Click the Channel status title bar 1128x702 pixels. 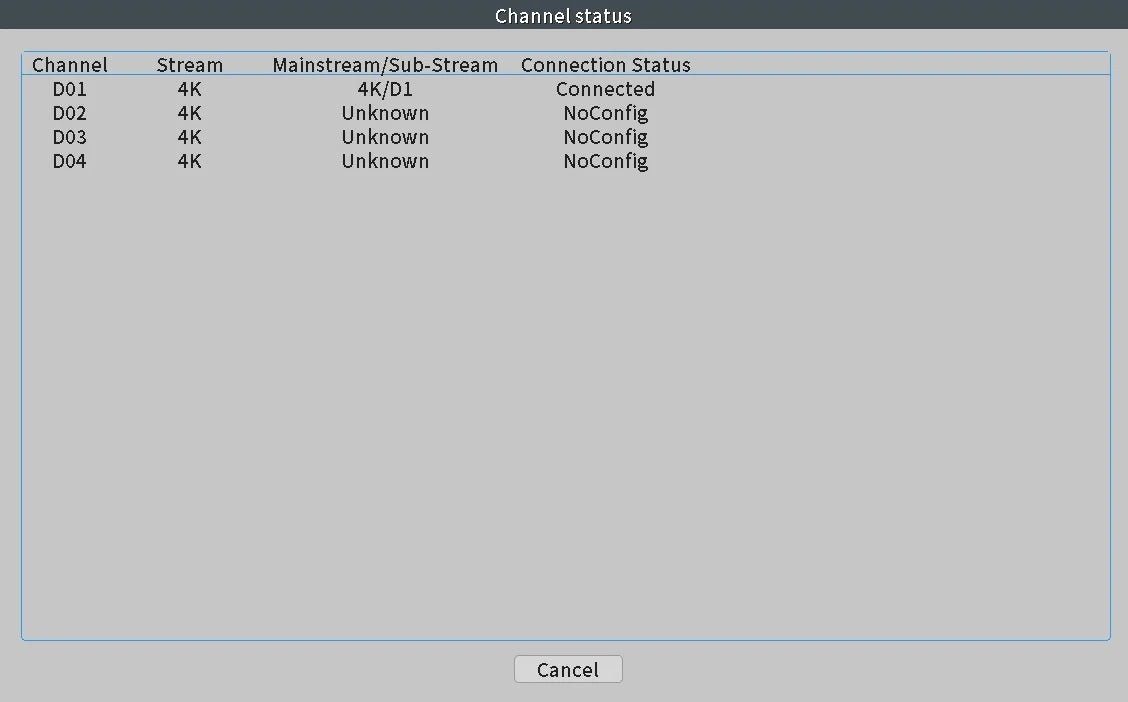(564, 15)
